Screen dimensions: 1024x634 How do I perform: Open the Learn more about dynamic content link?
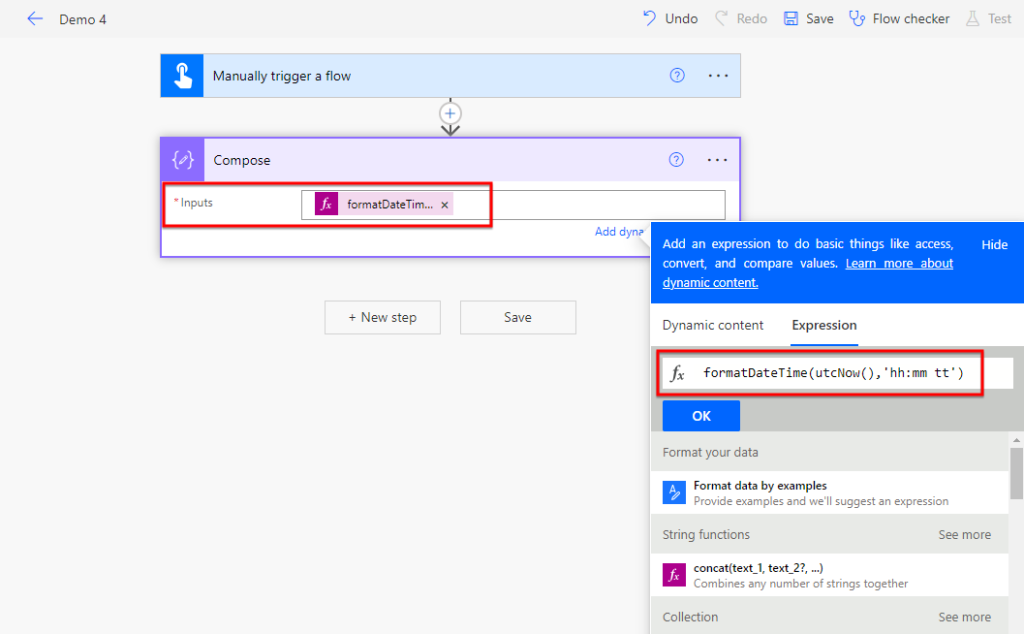pyautogui.click(x=808, y=273)
